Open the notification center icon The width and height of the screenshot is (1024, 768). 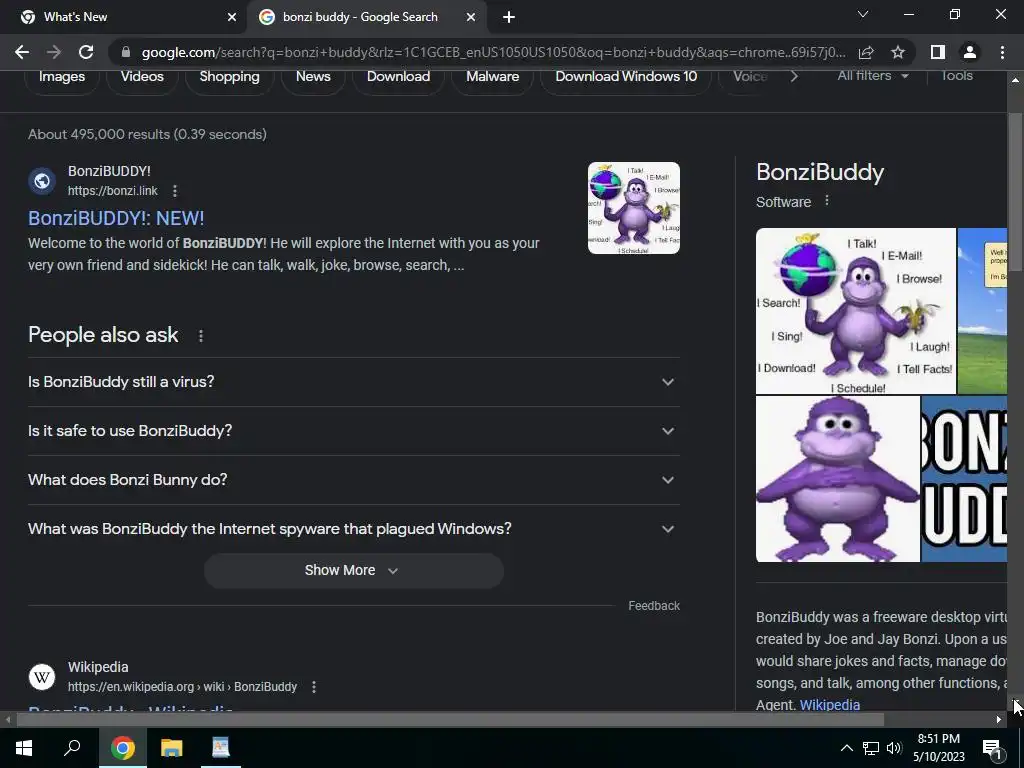(993, 748)
